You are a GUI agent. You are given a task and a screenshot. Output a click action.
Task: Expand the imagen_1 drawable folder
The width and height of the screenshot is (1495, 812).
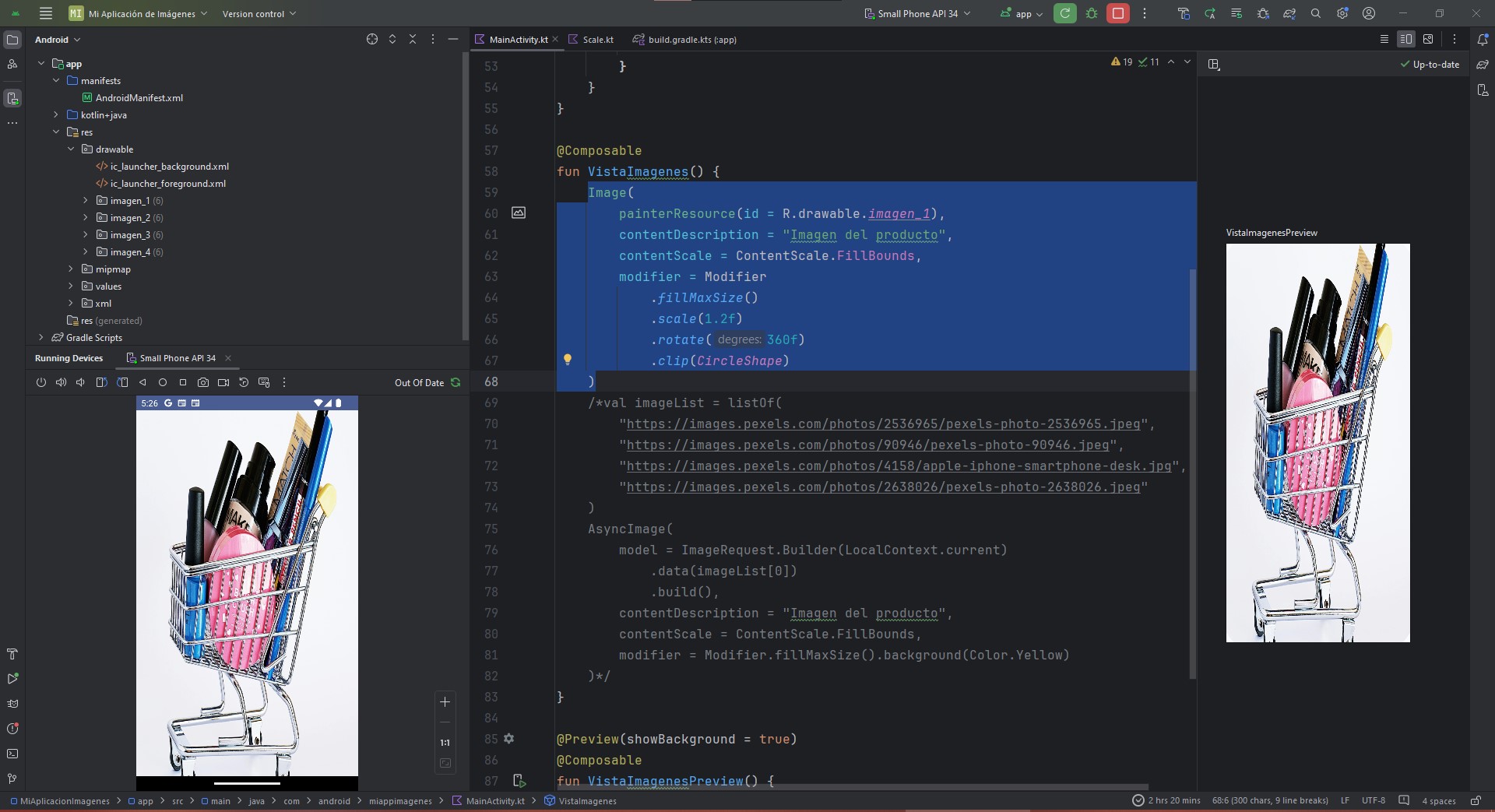coord(86,201)
